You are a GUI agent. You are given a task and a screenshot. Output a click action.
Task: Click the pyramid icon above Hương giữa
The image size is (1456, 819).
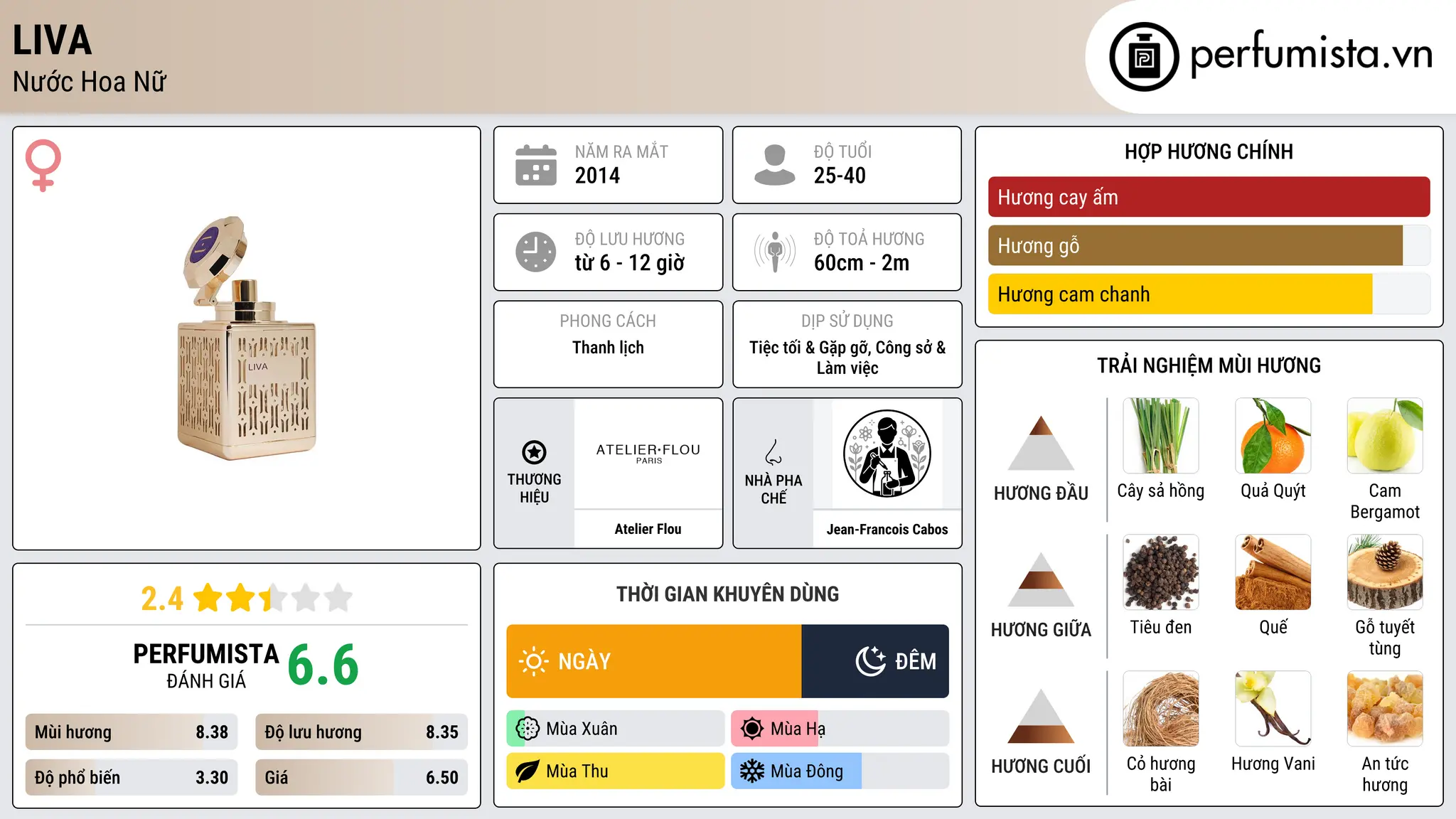(1041, 579)
